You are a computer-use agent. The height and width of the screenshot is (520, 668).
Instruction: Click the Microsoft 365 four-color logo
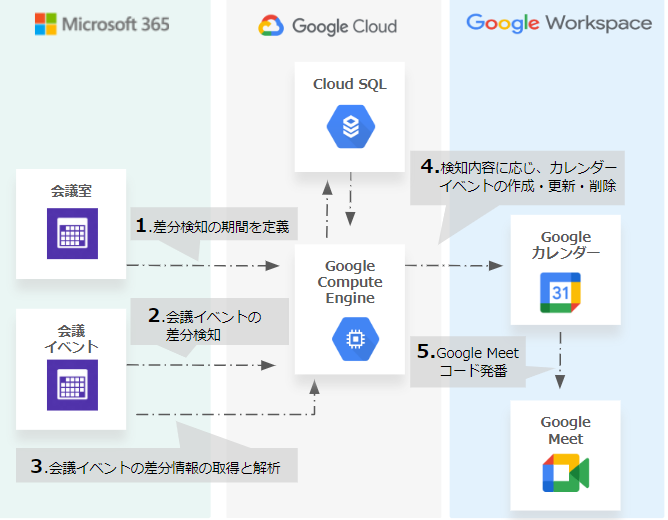[46, 24]
